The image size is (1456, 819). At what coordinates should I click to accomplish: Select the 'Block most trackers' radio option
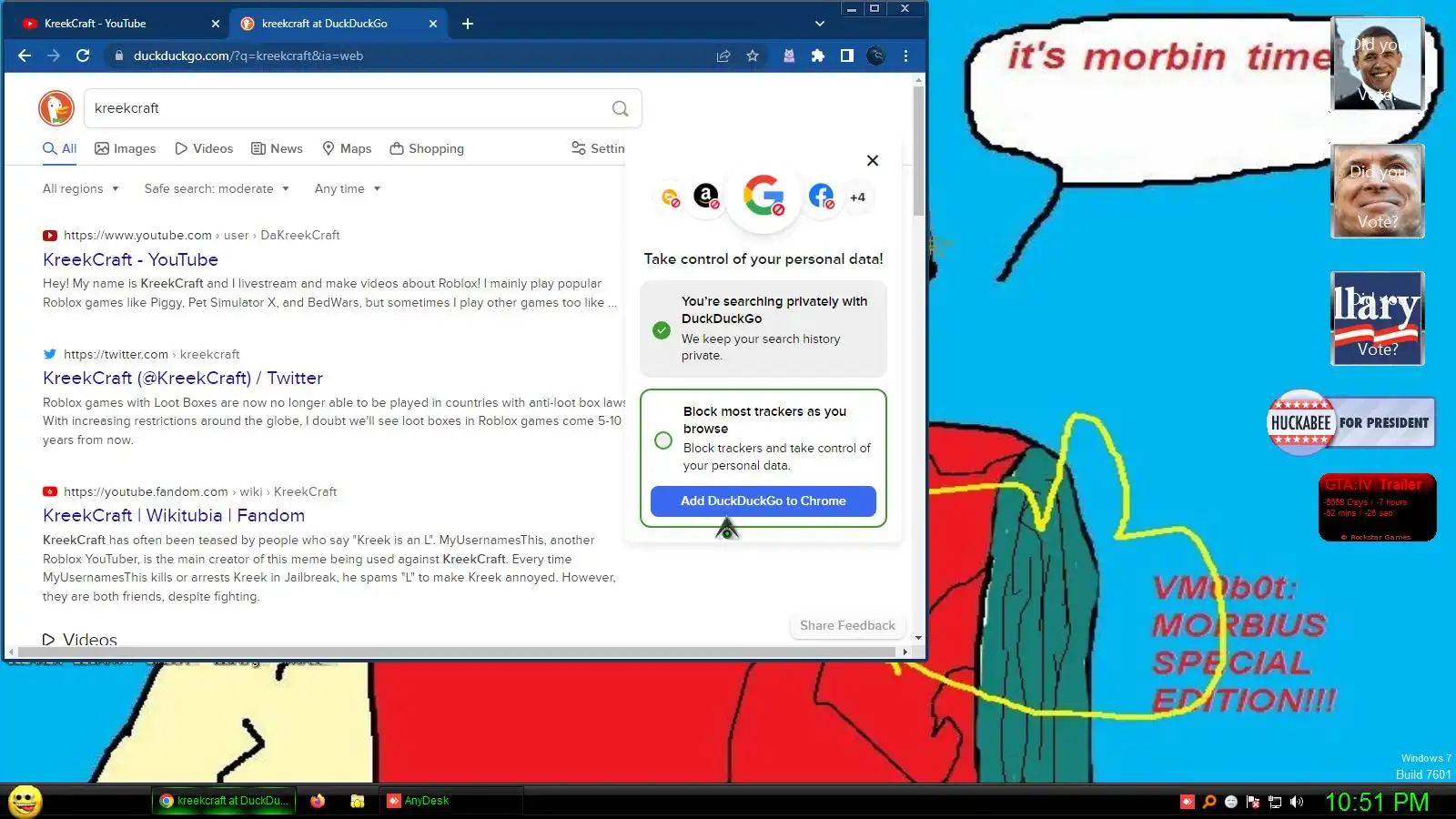point(663,440)
